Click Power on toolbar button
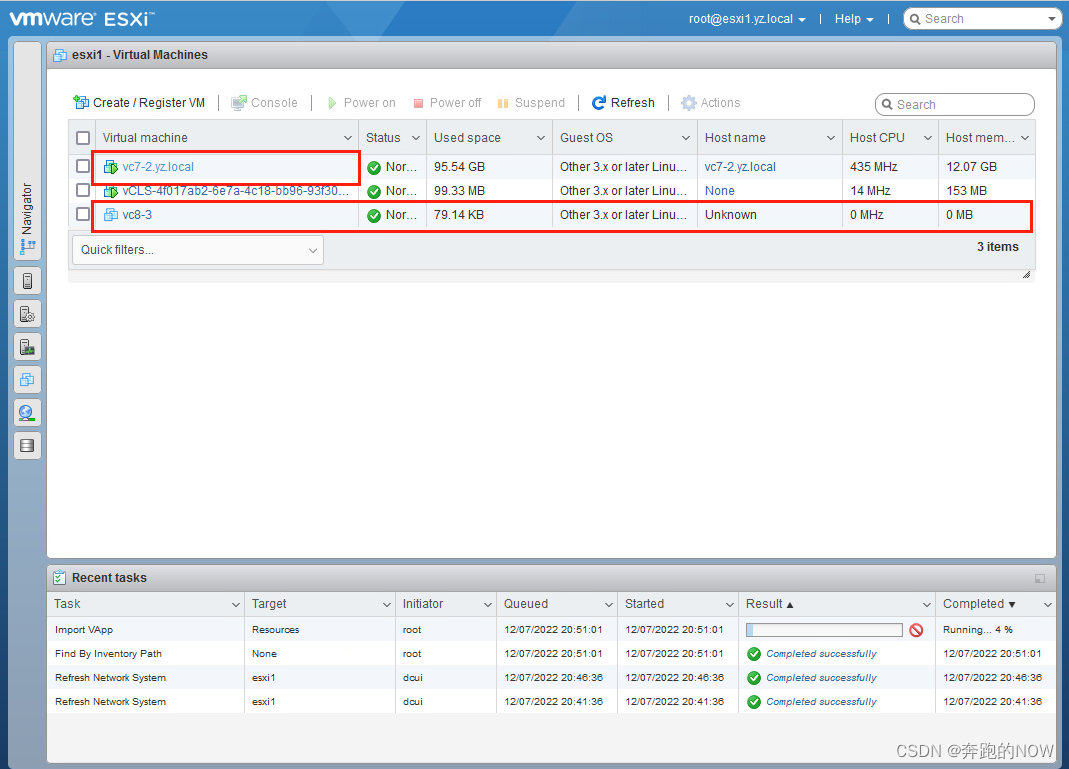 click(361, 103)
